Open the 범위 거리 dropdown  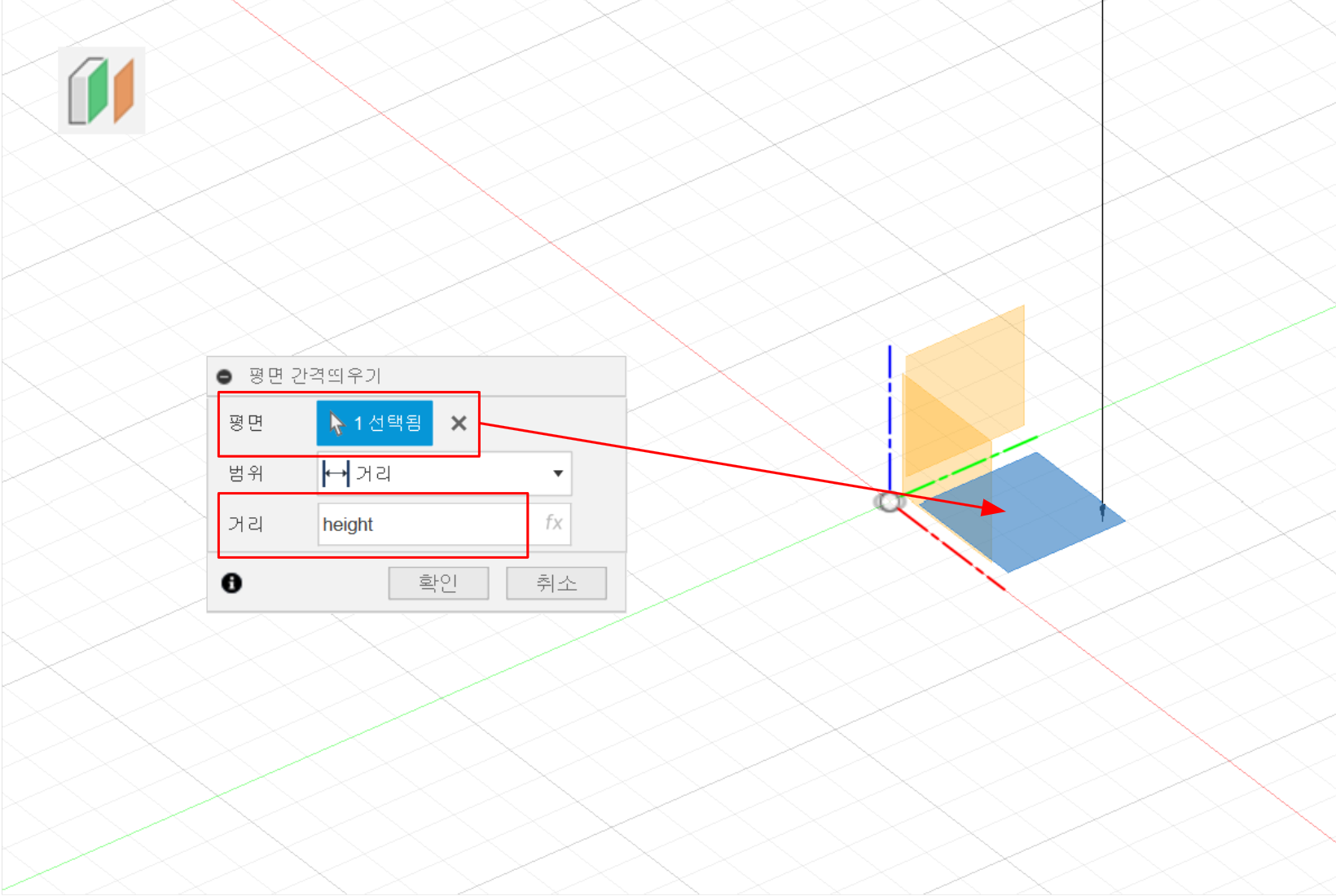(445, 473)
